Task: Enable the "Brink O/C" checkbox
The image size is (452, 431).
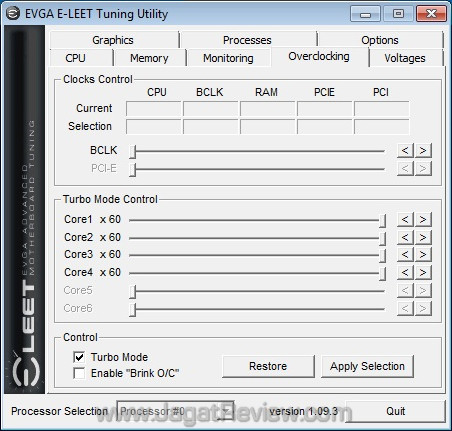Action: (79, 373)
